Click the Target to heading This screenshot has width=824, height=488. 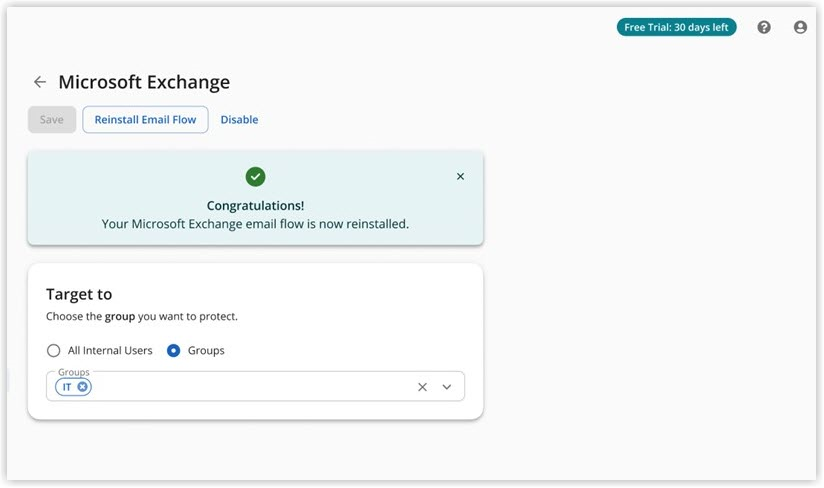[79, 295]
